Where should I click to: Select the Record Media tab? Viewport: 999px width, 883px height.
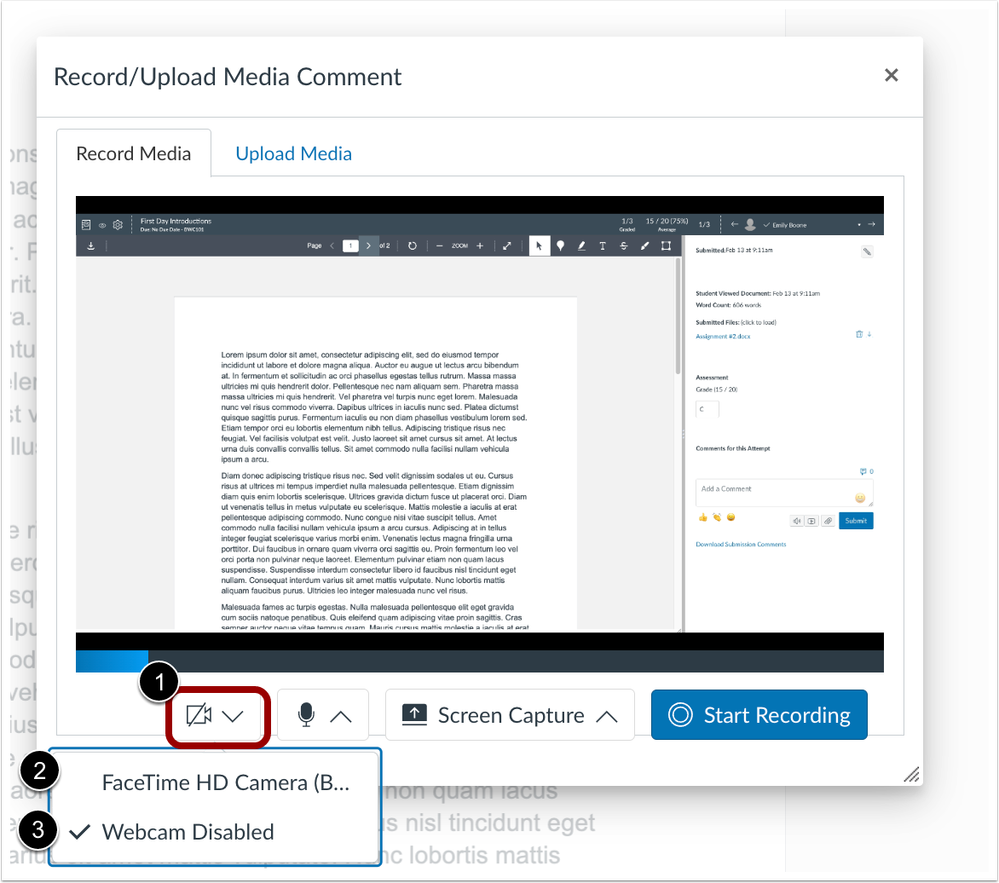click(133, 154)
